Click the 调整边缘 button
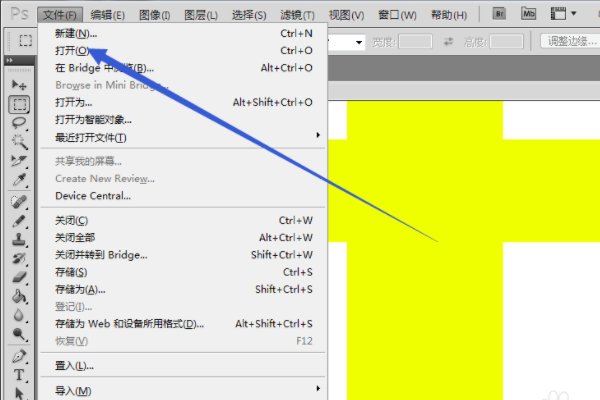The height and width of the screenshot is (400, 600). point(570,41)
